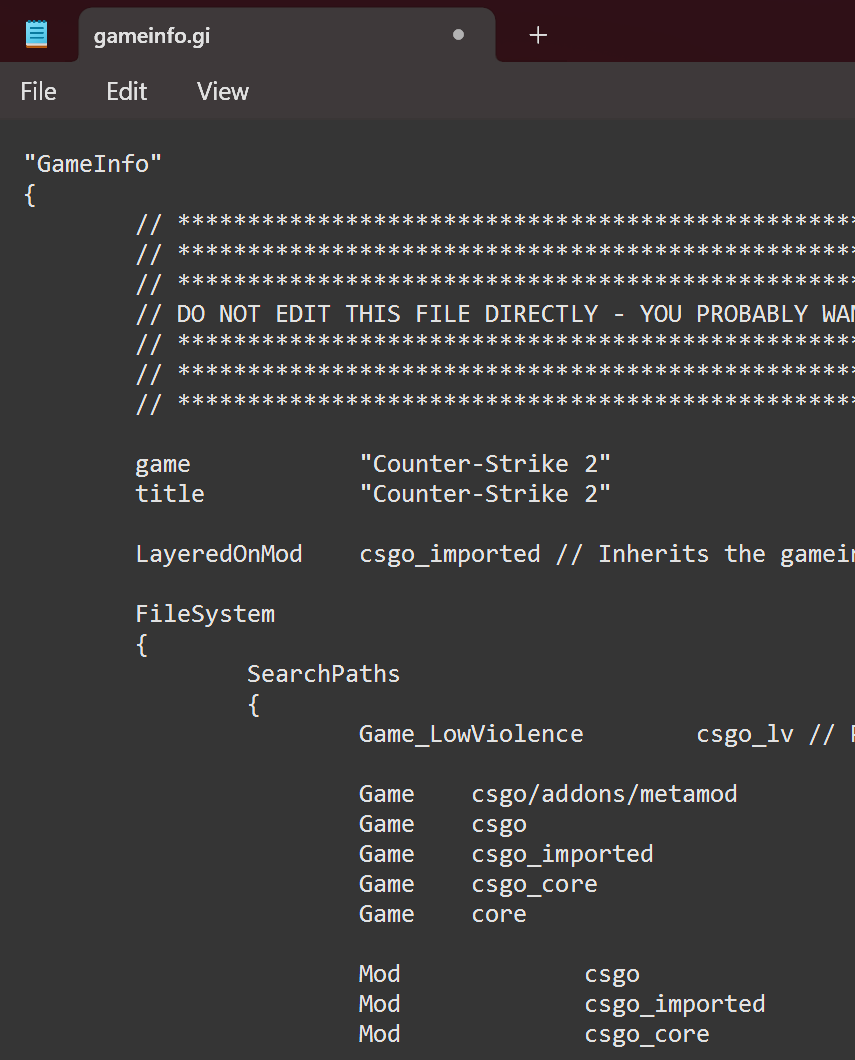The height and width of the screenshot is (1060, 855).
Task: Open the File menu
Action: click(37, 91)
